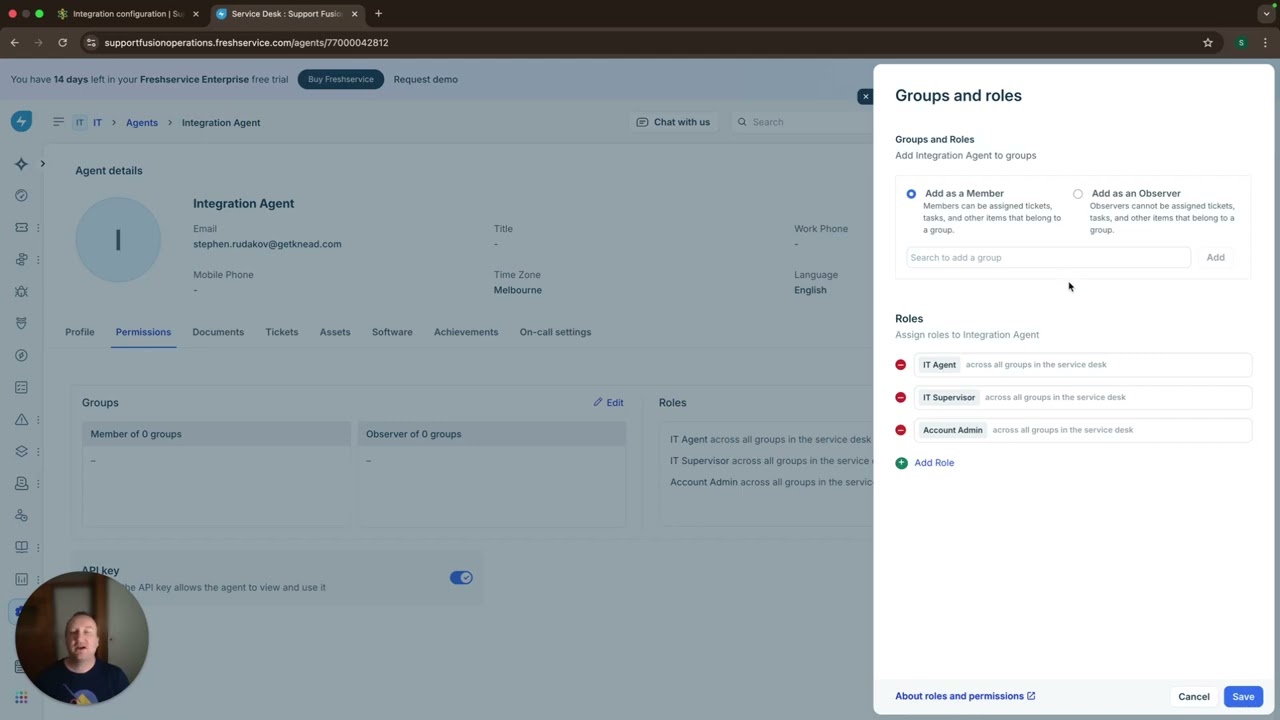Viewport: 1280px width, 720px height.
Task: Open the Purchase/contracts stamp icon in sidebar
Action: click(x=21, y=483)
